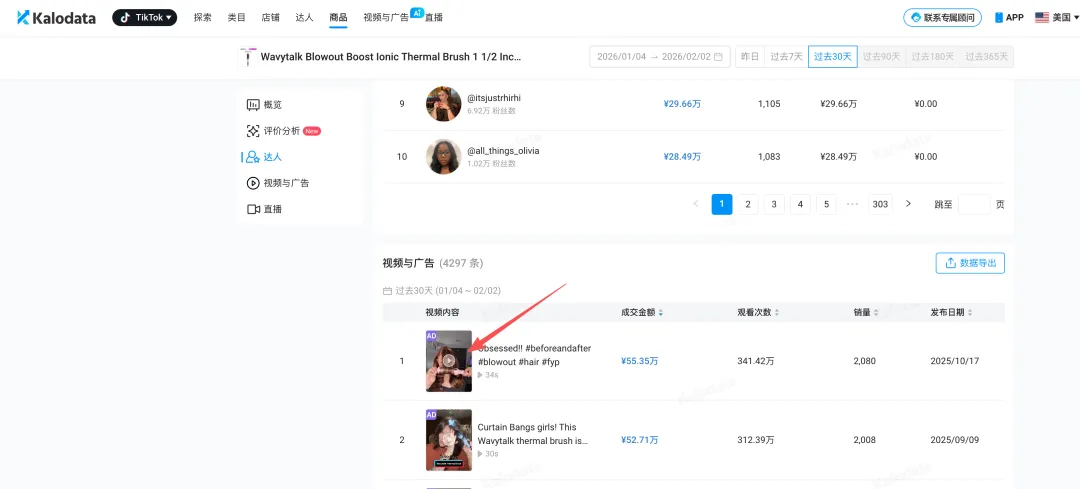1080x489 pixels.
Task: Sort by 成交金额 column
Action: point(642,312)
